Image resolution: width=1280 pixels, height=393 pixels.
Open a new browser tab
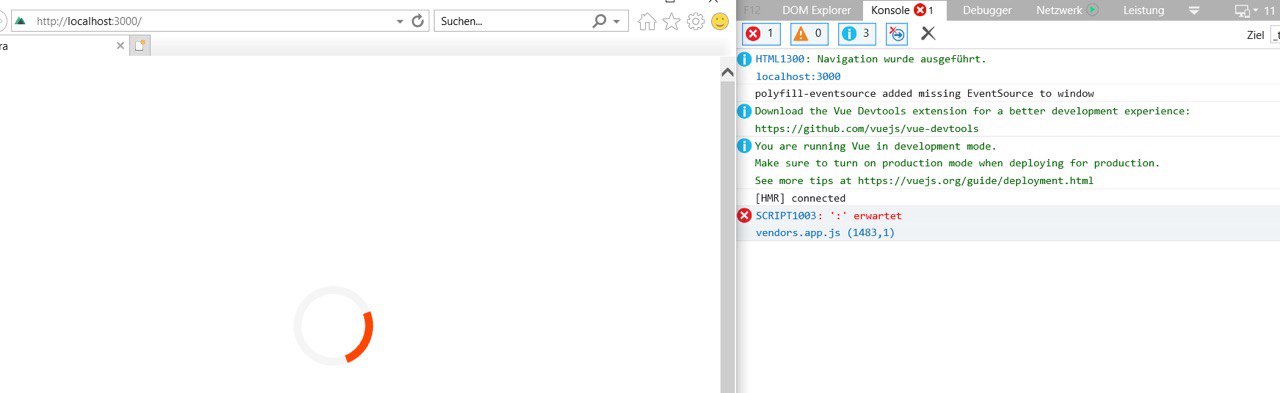pos(140,46)
